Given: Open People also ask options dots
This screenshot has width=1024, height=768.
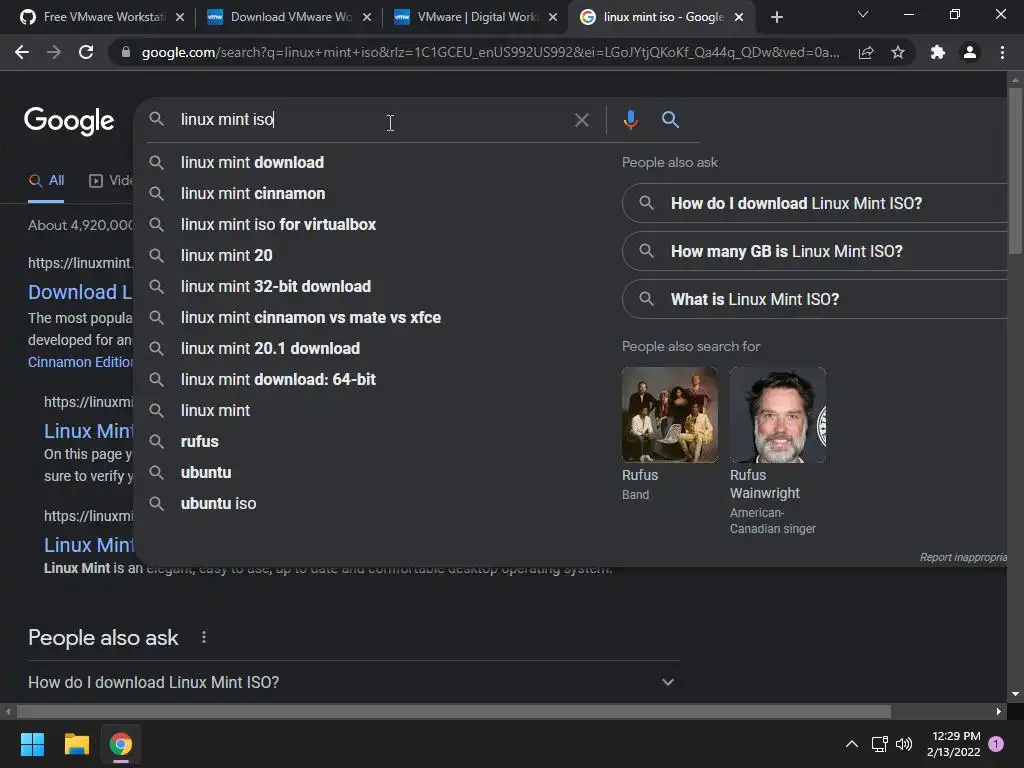Looking at the screenshot, I should pyautogui.click(x=204, y=637).
